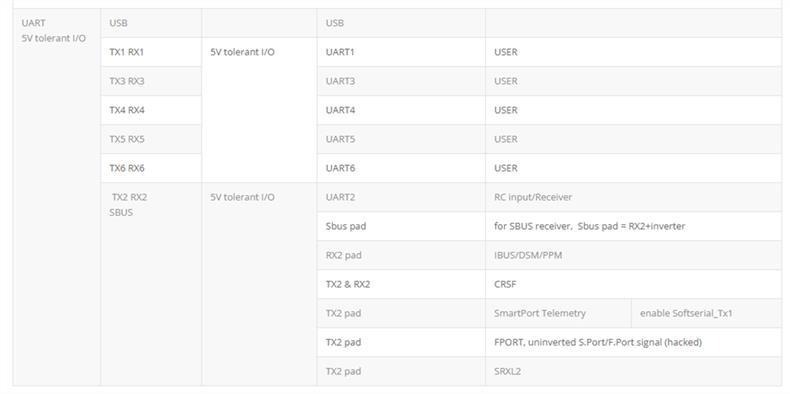The image size is (790, 394).
Task: Click the enable Softserial_Tx1 cell
Action: coord(706,313)
